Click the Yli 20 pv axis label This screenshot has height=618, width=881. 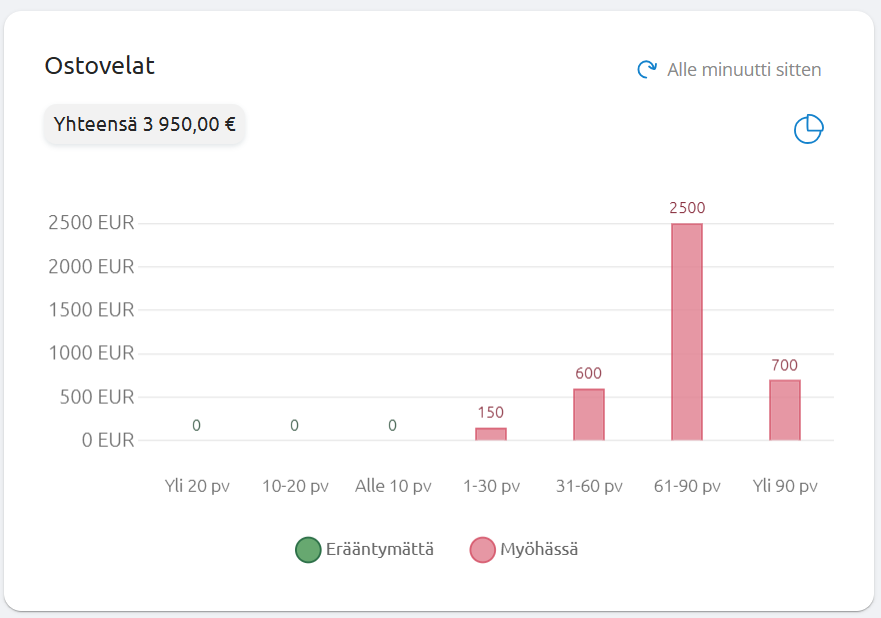(197, 486)
